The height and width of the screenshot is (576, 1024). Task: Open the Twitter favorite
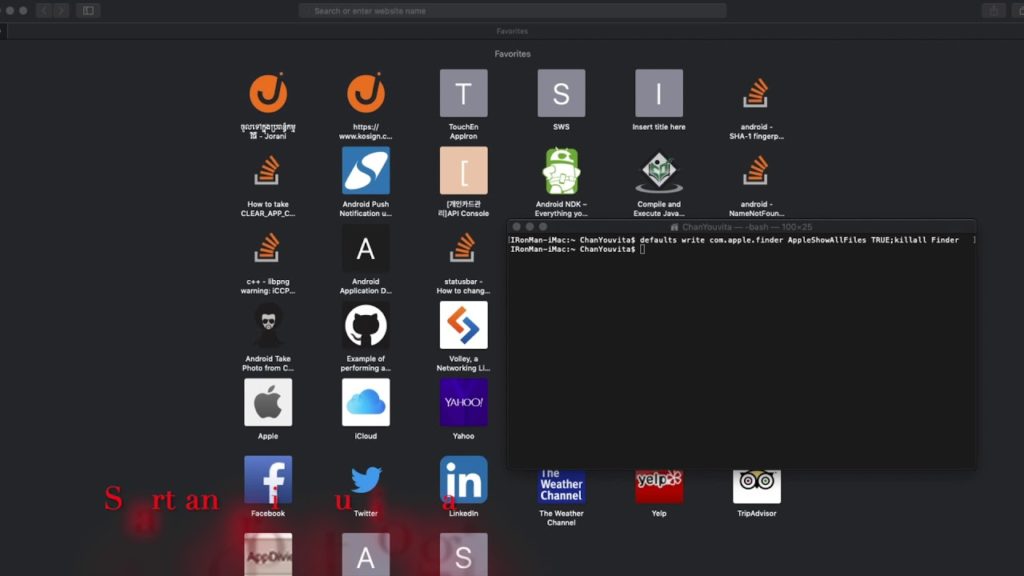(366, 480)
